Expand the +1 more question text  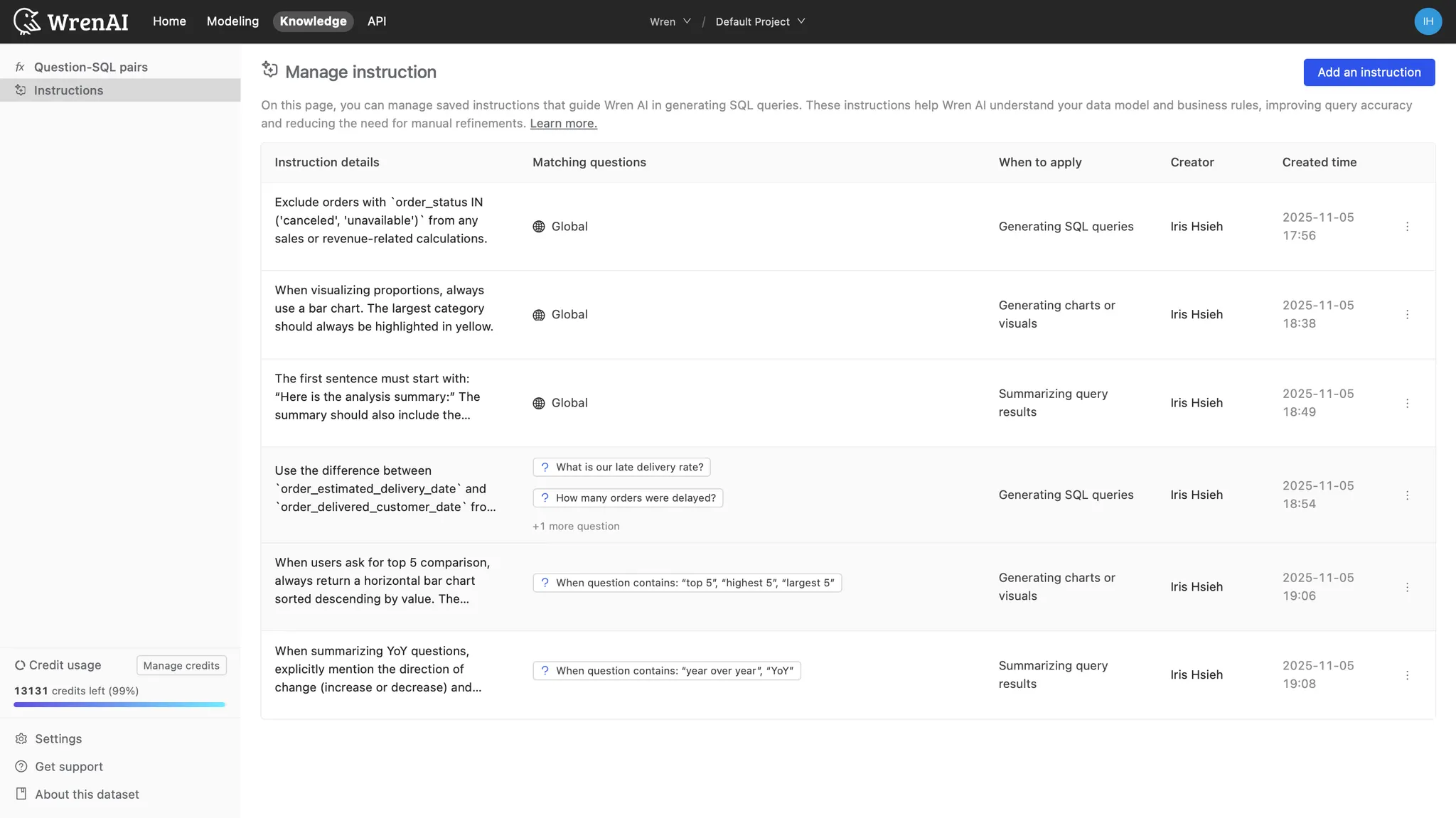(x=576, y=527)
